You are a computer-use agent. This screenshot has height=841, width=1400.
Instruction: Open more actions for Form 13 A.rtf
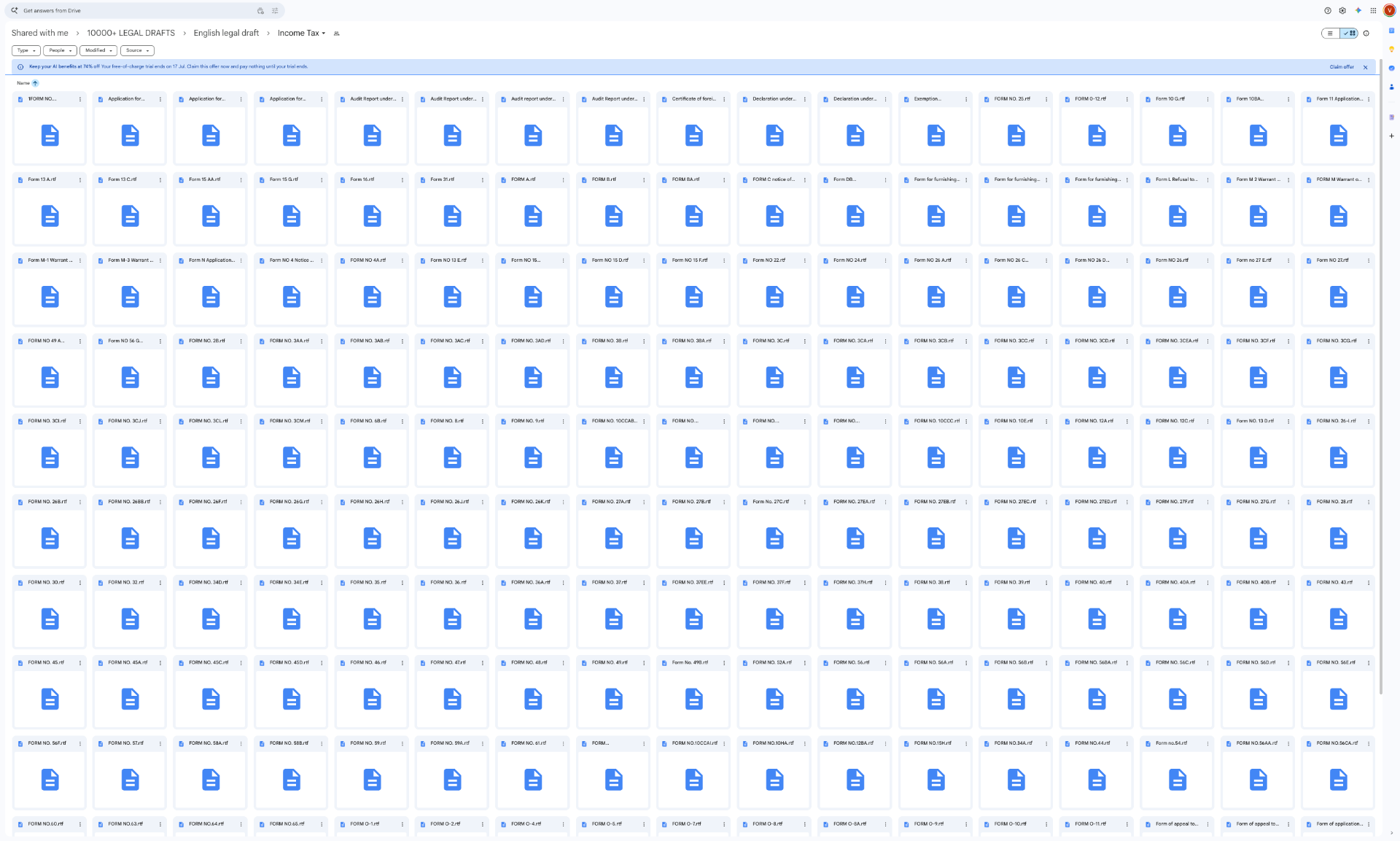(x=80, y=179)
